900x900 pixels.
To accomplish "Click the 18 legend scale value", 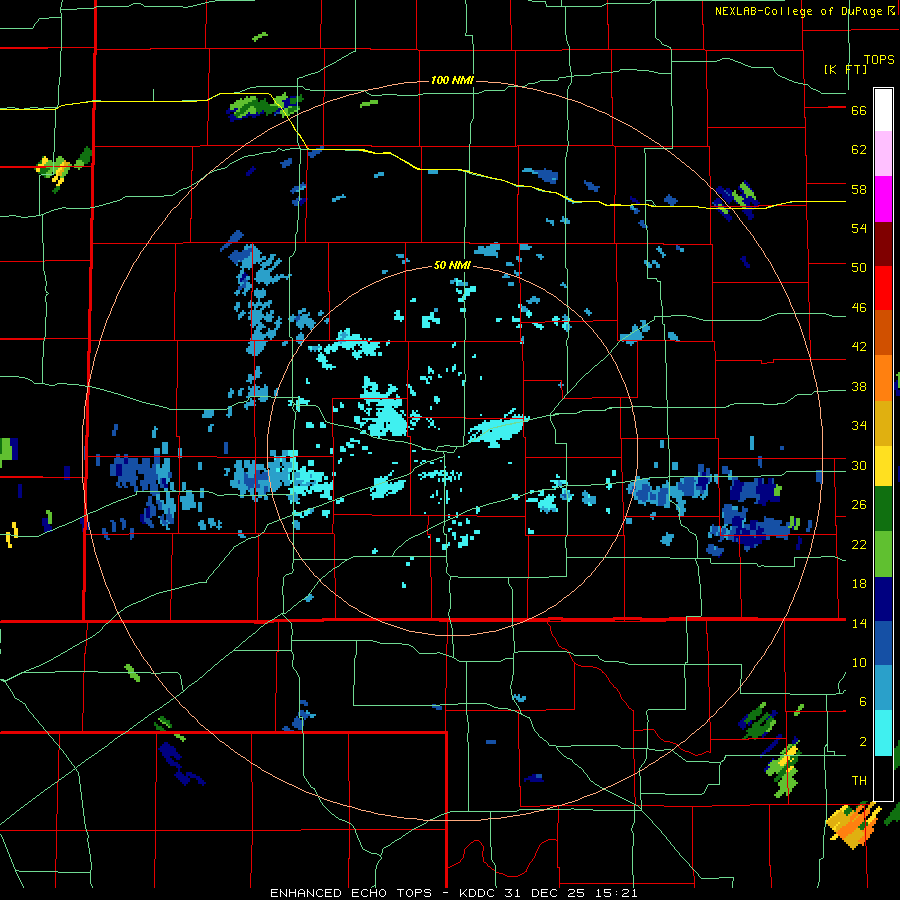I will point(859,584).
